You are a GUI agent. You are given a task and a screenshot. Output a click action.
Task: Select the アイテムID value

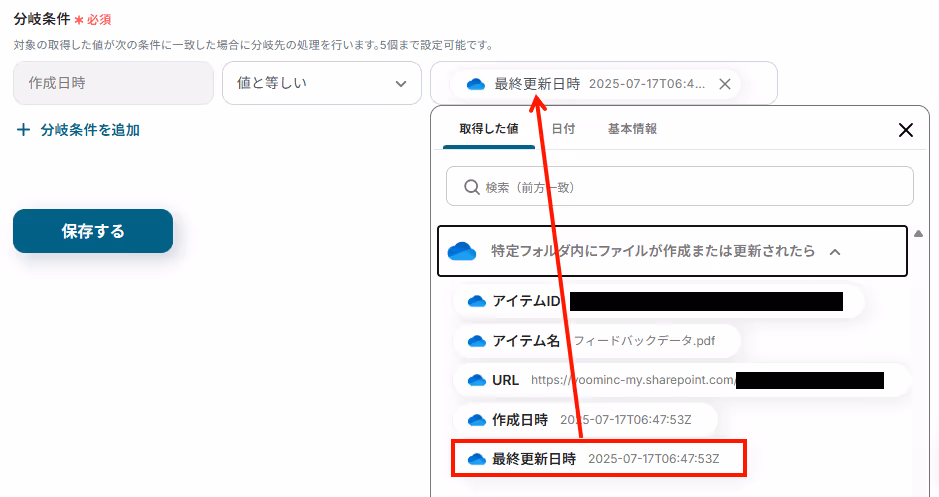[658, 301]
